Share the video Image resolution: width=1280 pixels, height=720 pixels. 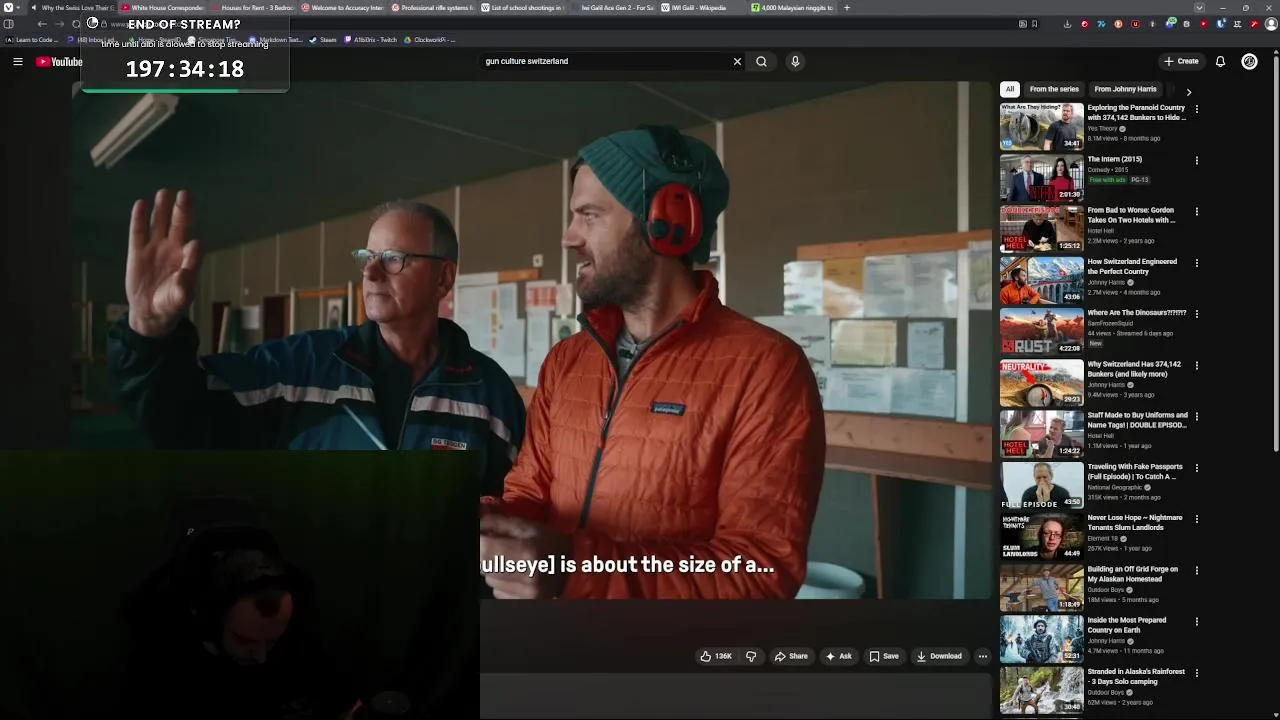791,656
